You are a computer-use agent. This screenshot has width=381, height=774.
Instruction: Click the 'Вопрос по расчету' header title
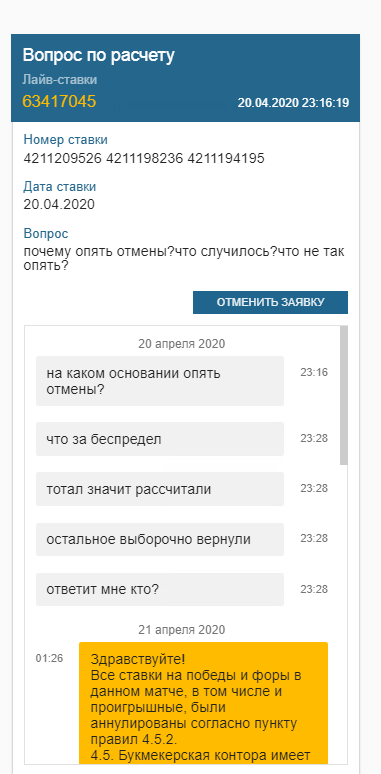coord(98,56)
